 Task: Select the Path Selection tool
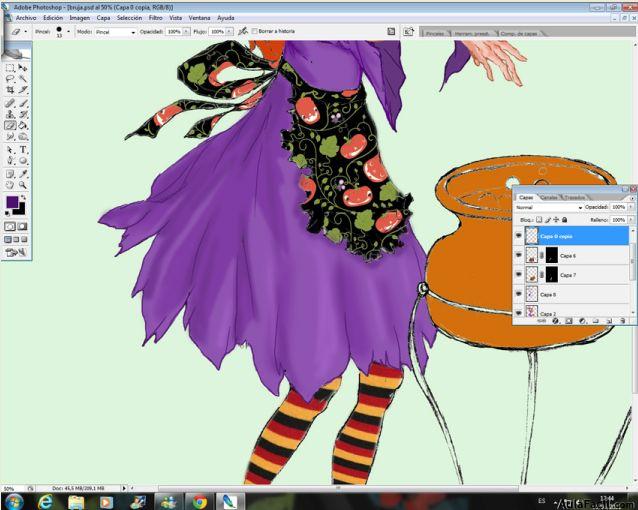click(10, 150)
